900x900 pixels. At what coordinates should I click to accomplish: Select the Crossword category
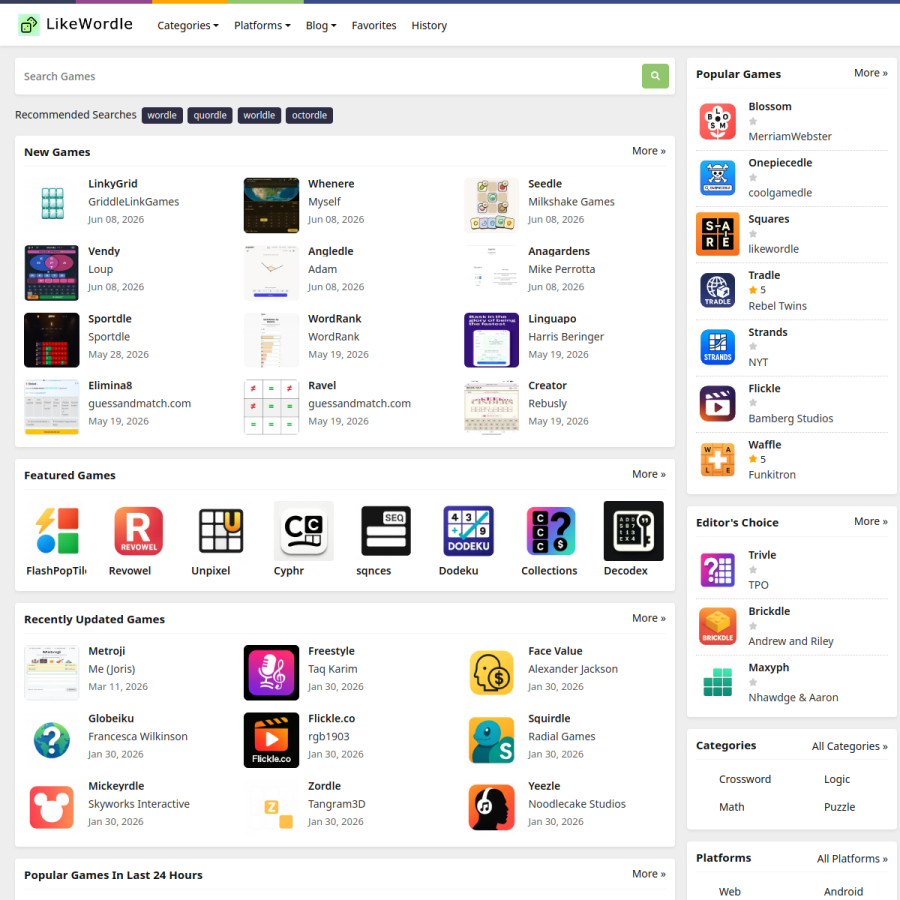pyautogui.click(x=744, y=779)
